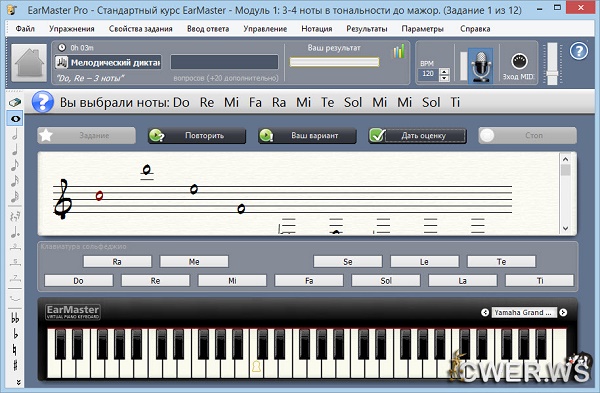This screenshot has height=393, width=600.
Task: Click the Yamaha Grand instrument selector
Action: [x=524, y=313]
